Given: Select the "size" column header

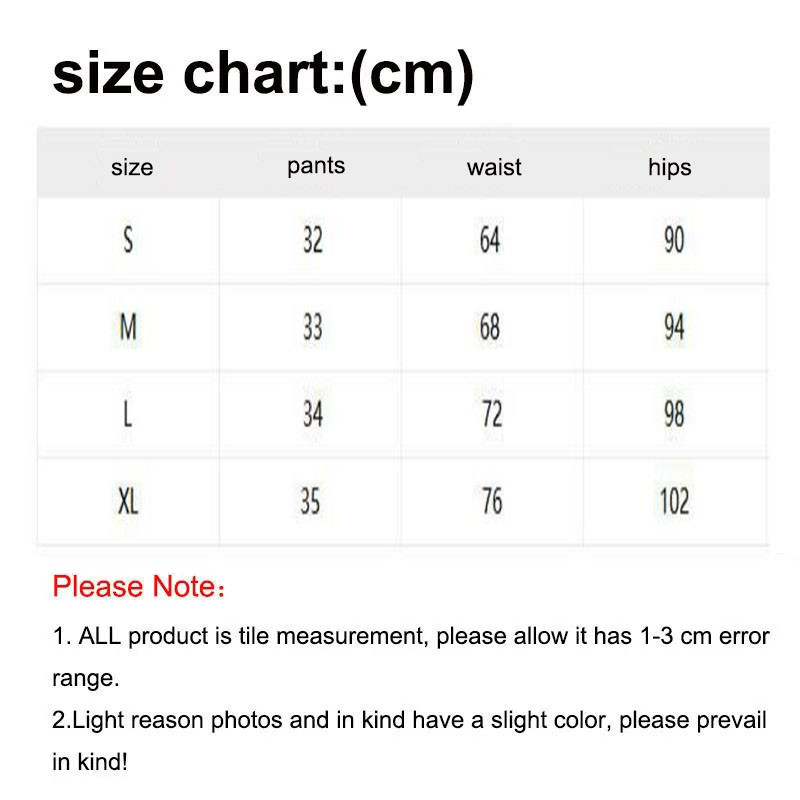Looking at the screenshot, I should tap(131, 167).
